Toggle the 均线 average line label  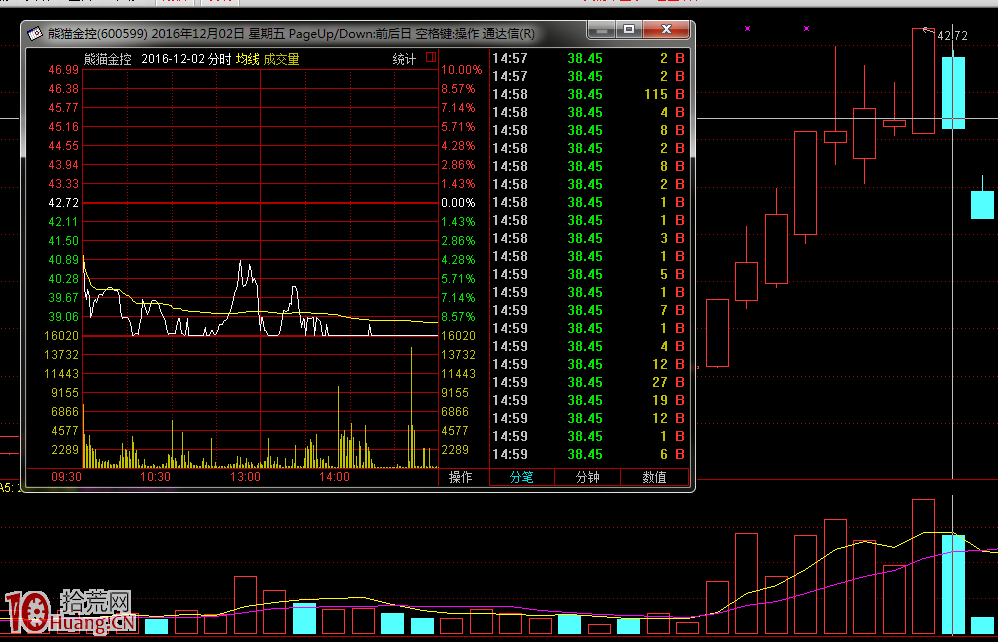coord(248,59)
